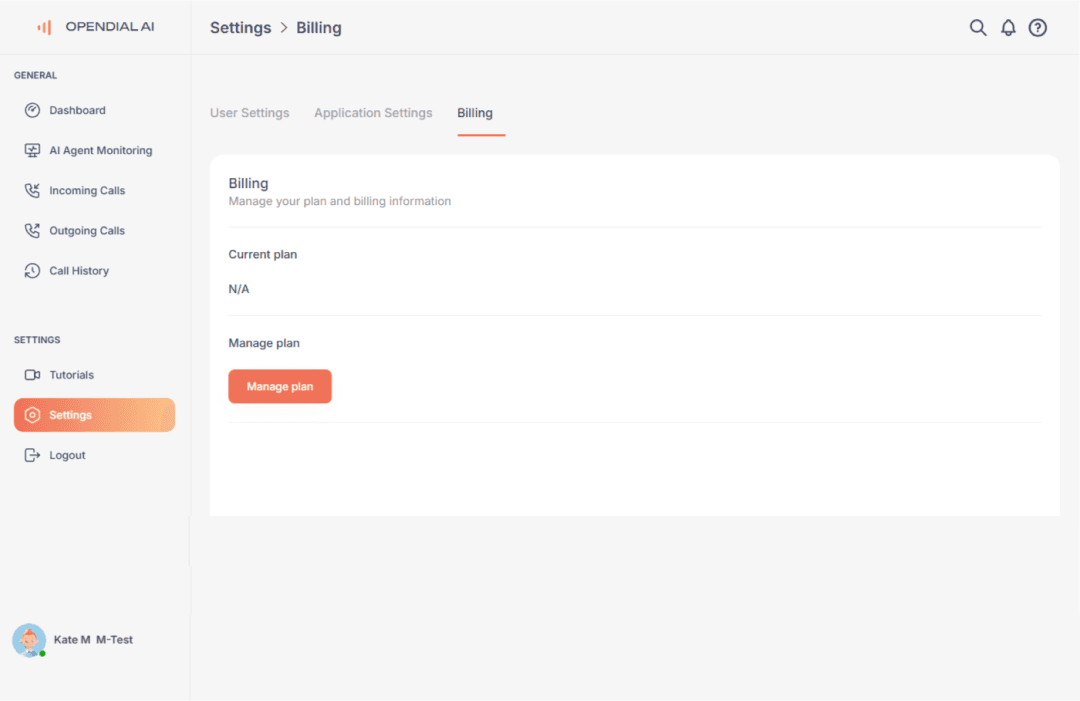Click the Current plan N/A value

[239, 288]
